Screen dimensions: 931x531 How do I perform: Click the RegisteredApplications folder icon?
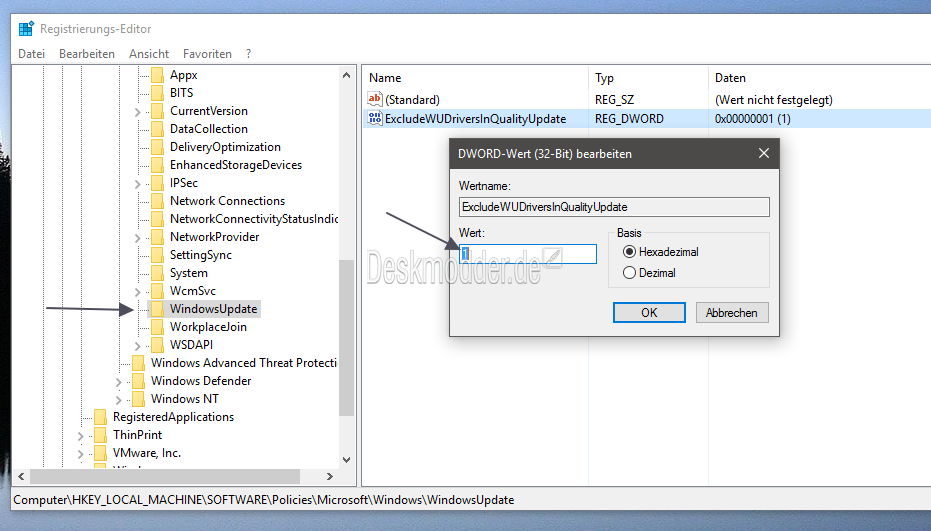point(100,417)
